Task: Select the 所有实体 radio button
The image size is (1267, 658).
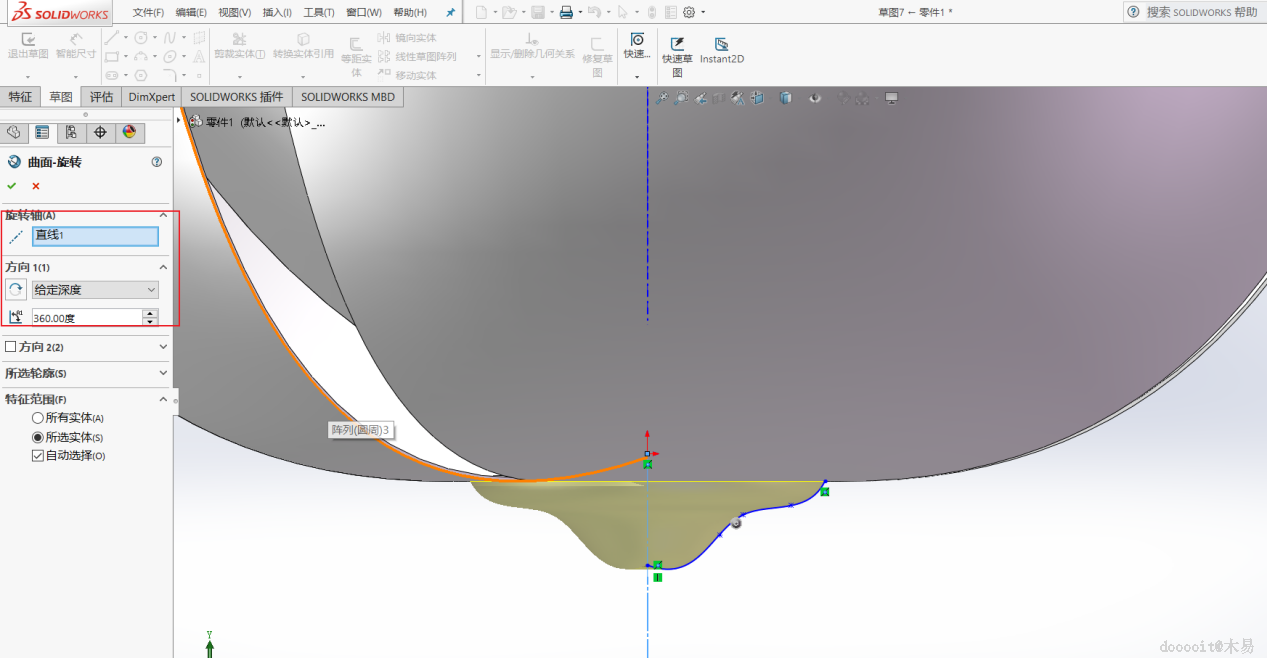Action: click(x=38, y=418)
